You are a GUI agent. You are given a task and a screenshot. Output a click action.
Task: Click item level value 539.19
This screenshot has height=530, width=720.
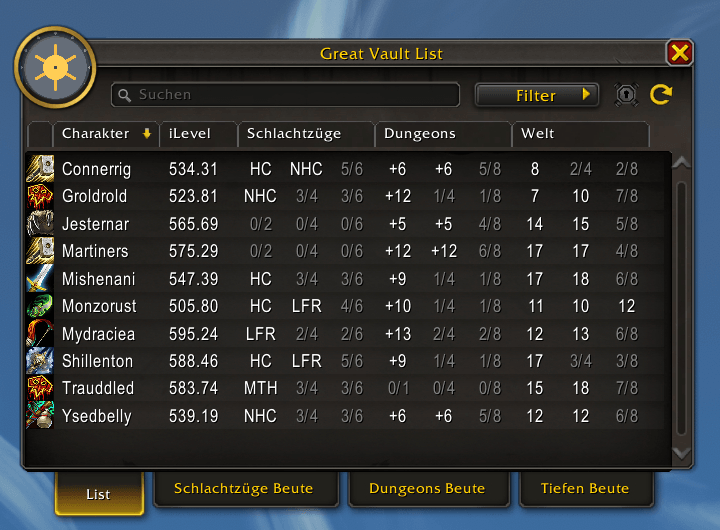[x=193, y=416]
